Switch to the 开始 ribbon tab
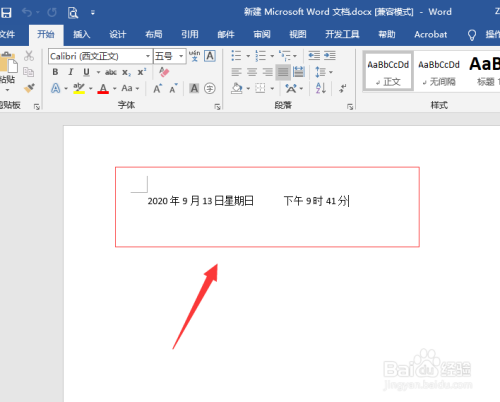 pos(46,34)
